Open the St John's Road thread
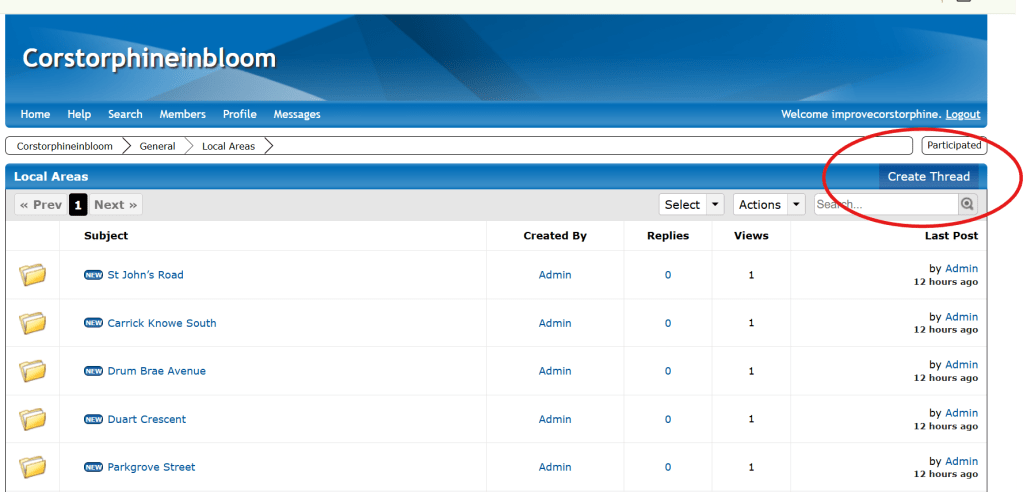Image resolution: width=1023 pixels, height=492 pixels. tap(145, 275)
